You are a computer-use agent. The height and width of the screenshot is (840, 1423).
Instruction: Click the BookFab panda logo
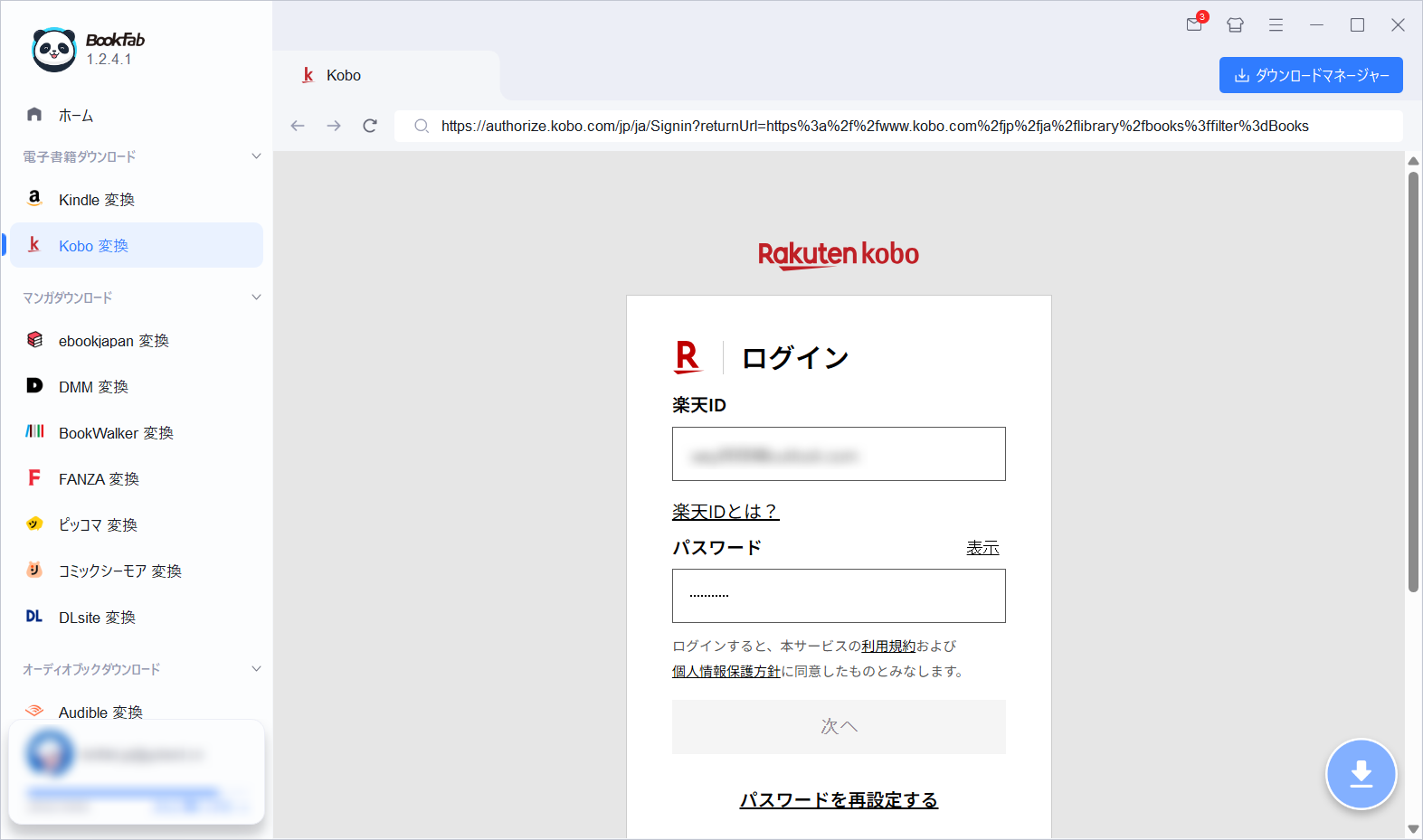pos(54,50)
